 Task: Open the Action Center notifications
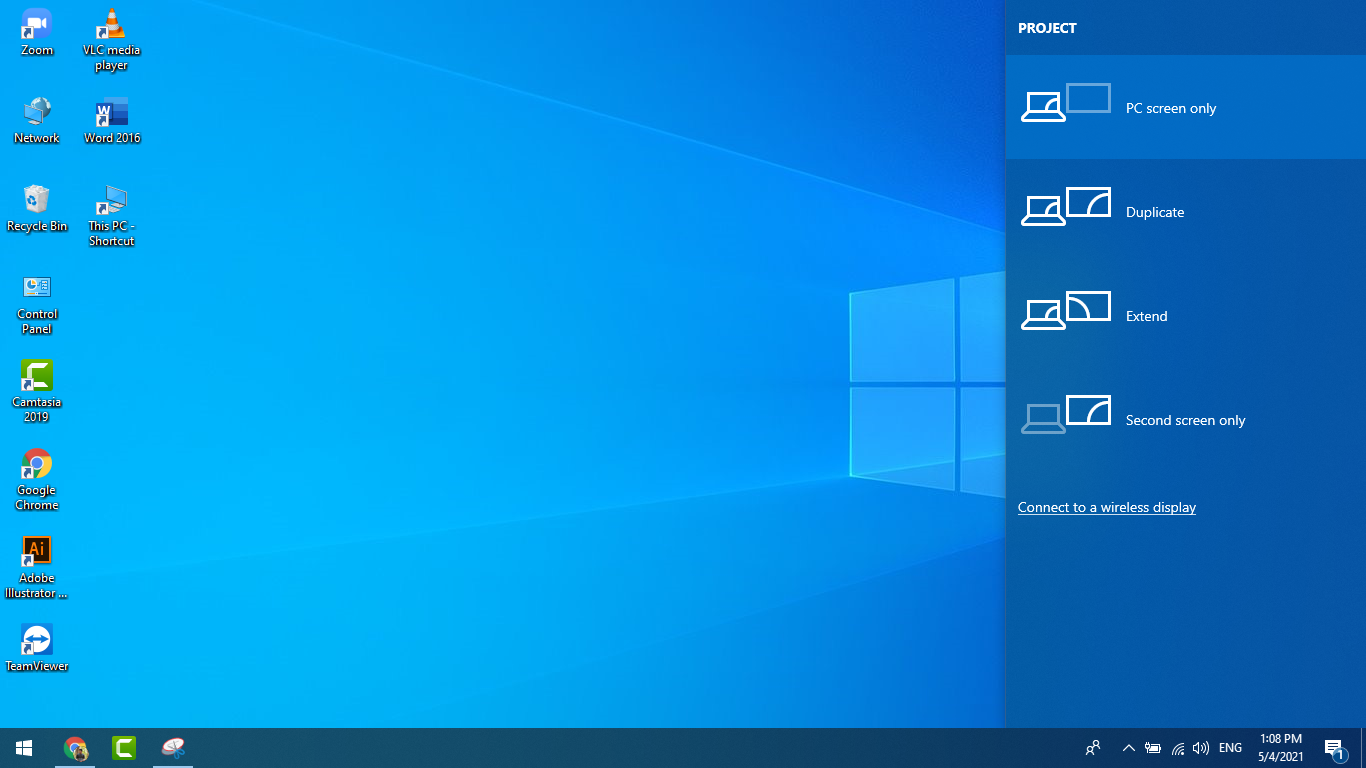pos(1333,748)
